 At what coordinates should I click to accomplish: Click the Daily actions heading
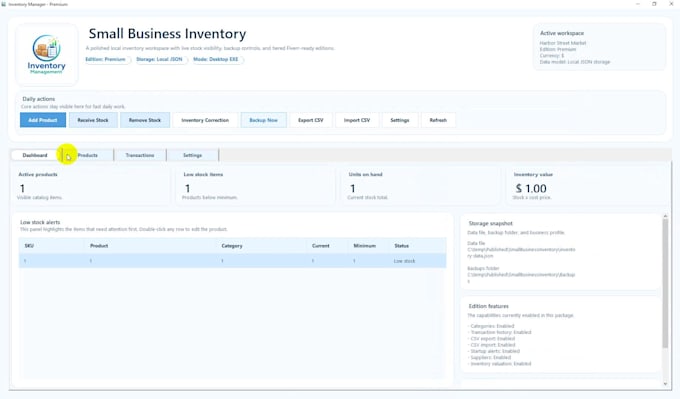pos(39,99)
